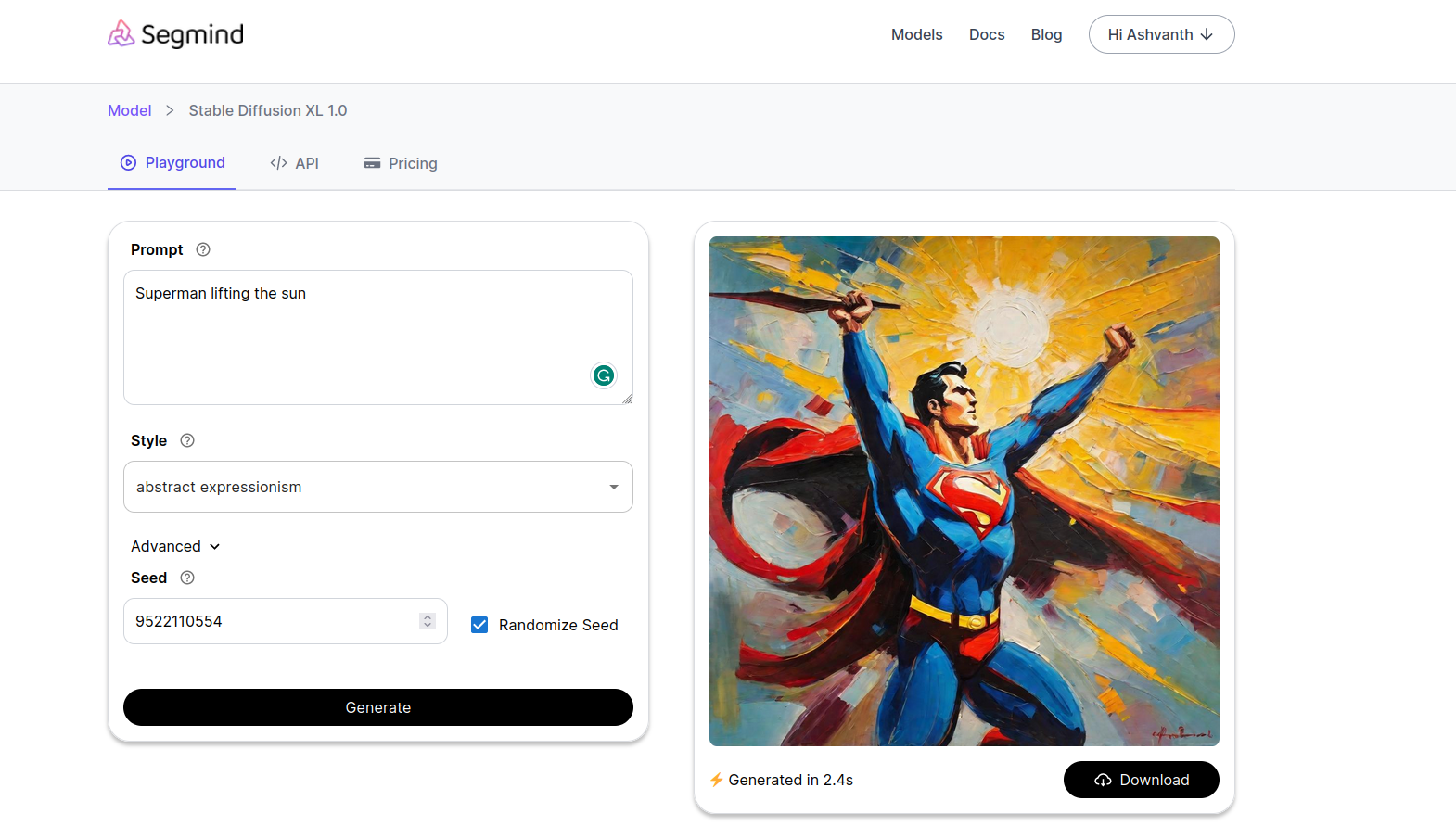
Task: Open Models in the top navigation
Action: tap(916, 34)
